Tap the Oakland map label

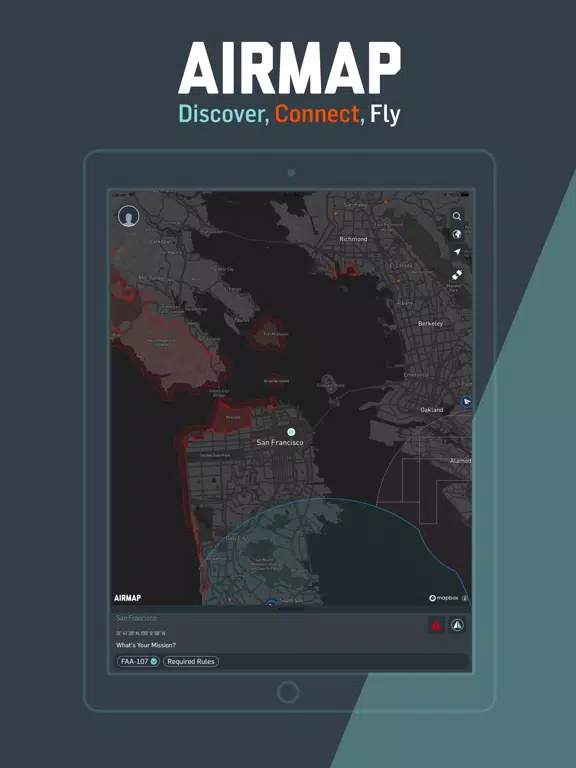[432, 409]
